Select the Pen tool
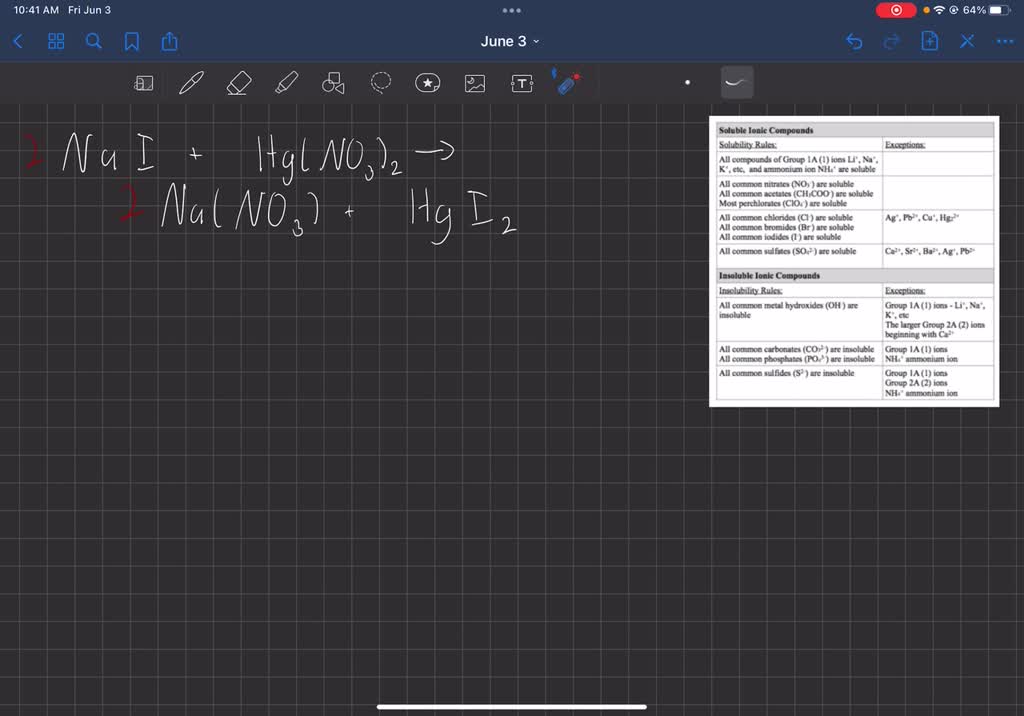 point(190,83)
